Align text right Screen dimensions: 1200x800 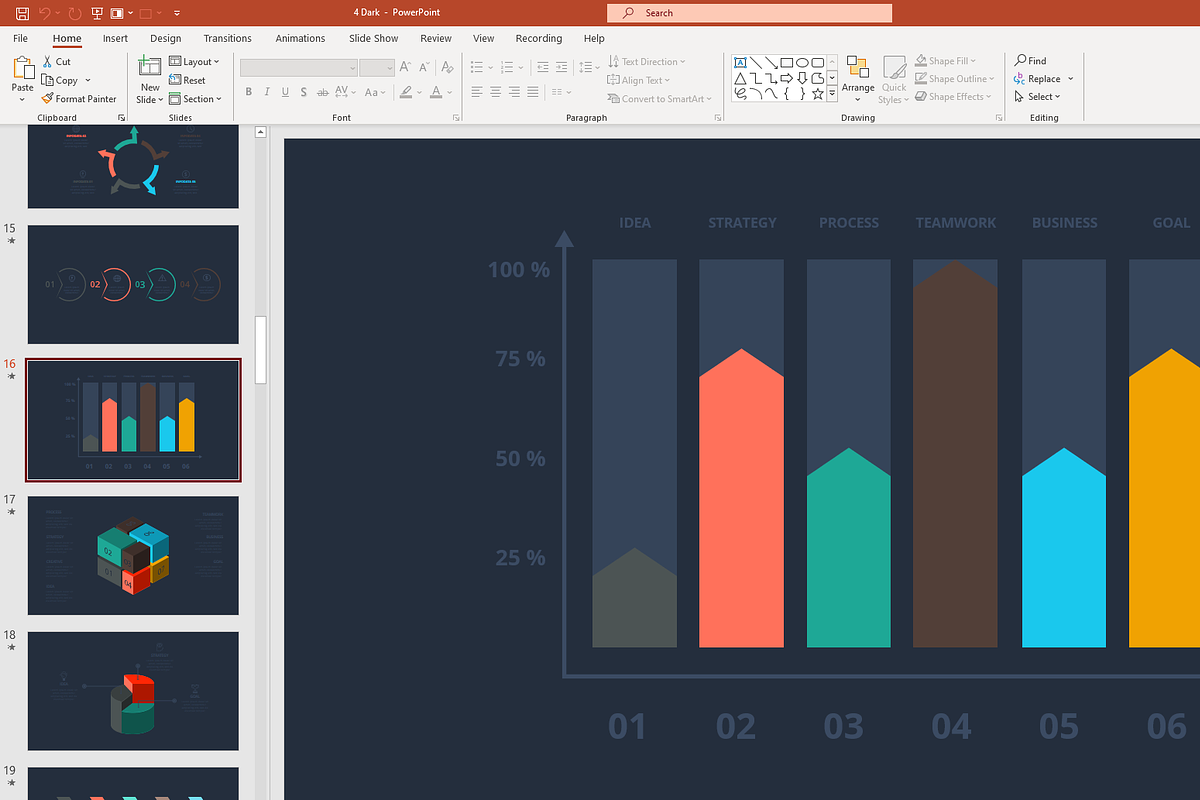coord(515,92)
